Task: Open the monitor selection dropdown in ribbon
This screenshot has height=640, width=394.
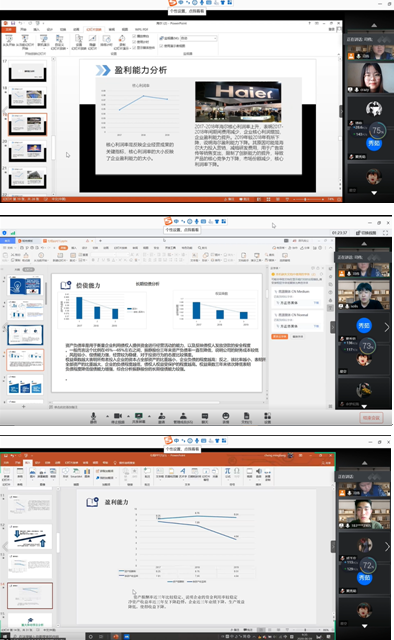Action: 198,38
